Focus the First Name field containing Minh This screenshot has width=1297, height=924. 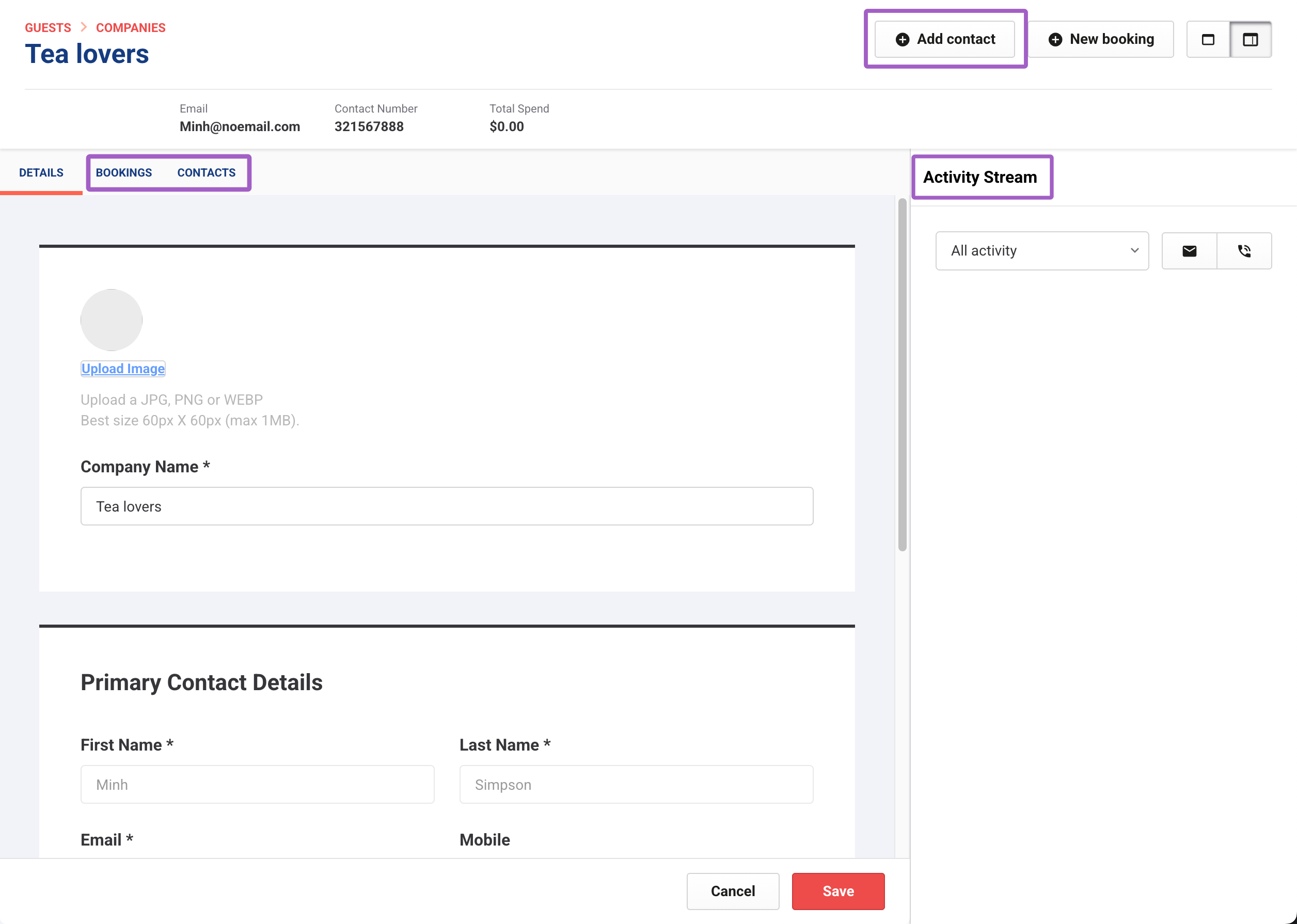tap(257, 785)
